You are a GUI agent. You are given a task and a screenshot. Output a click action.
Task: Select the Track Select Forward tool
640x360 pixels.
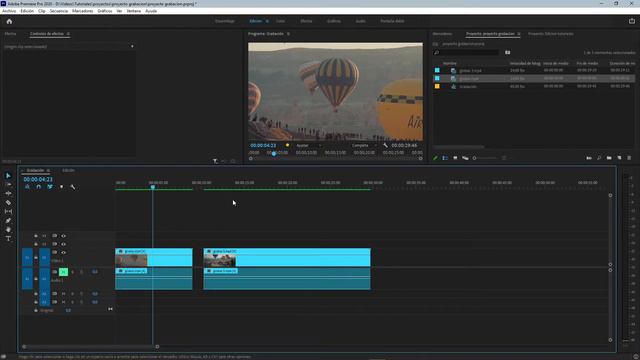[8, 184]
